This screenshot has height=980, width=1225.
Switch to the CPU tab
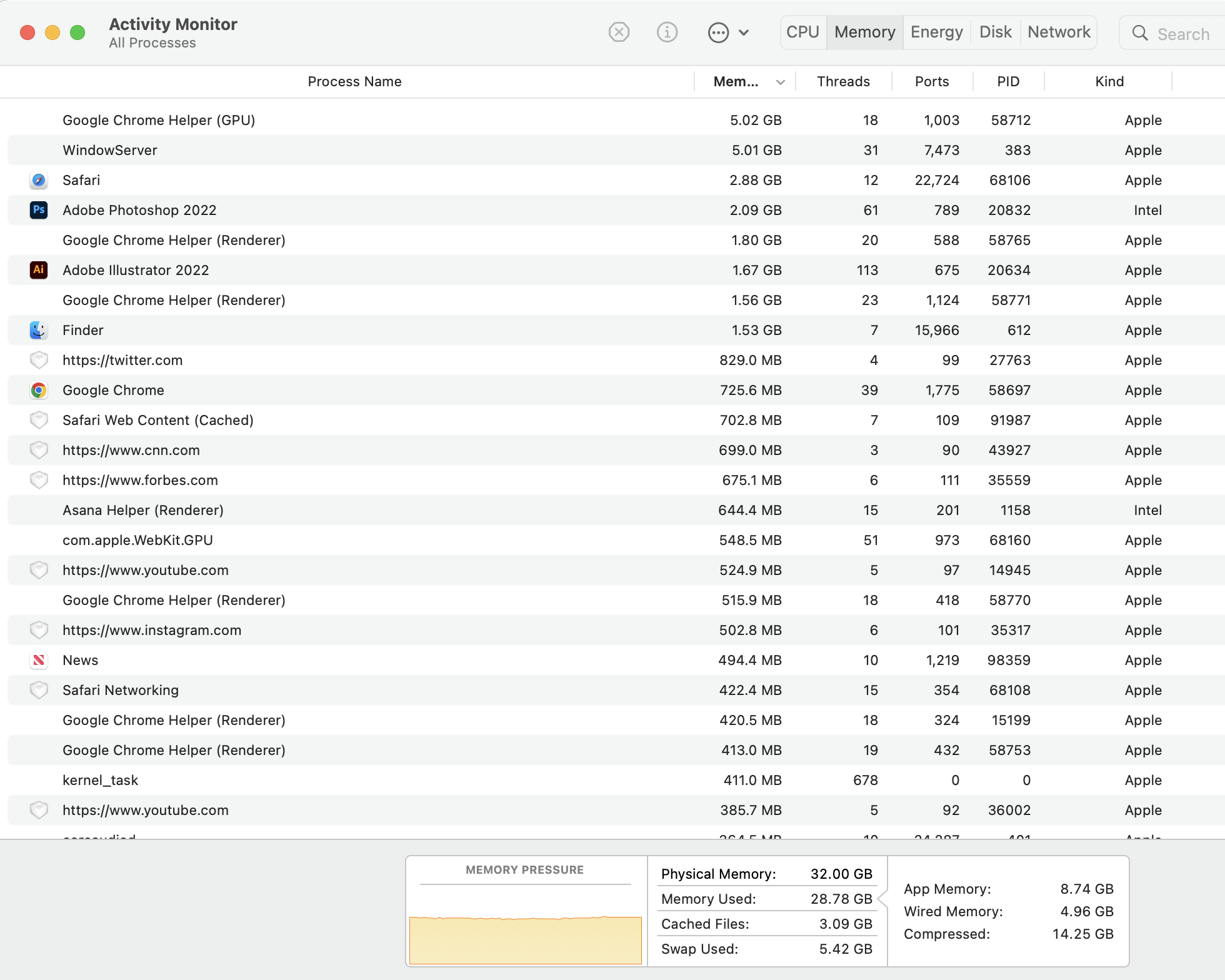tap(802, 32)
